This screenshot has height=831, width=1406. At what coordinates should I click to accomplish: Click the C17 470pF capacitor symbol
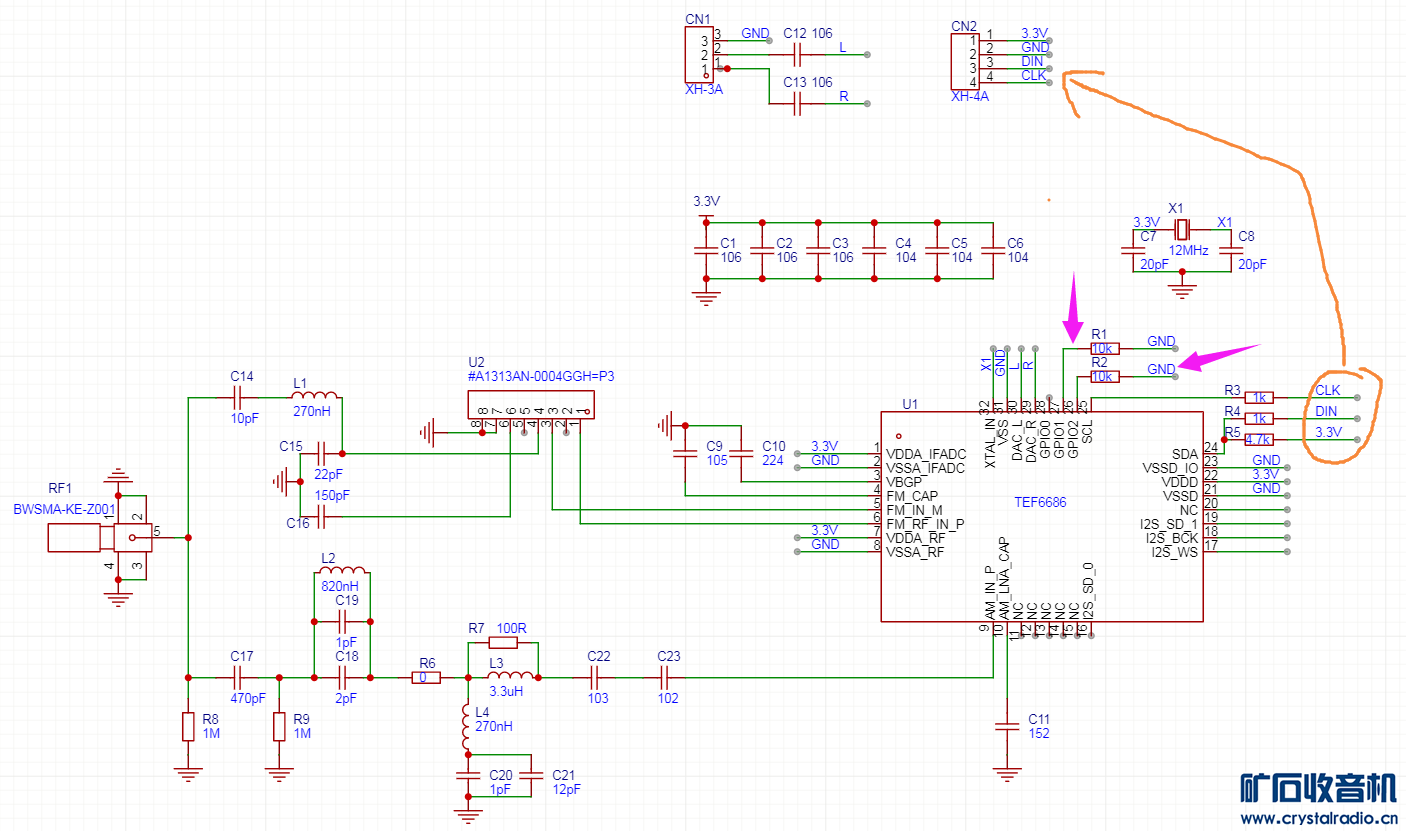click(x=237, y=677)
